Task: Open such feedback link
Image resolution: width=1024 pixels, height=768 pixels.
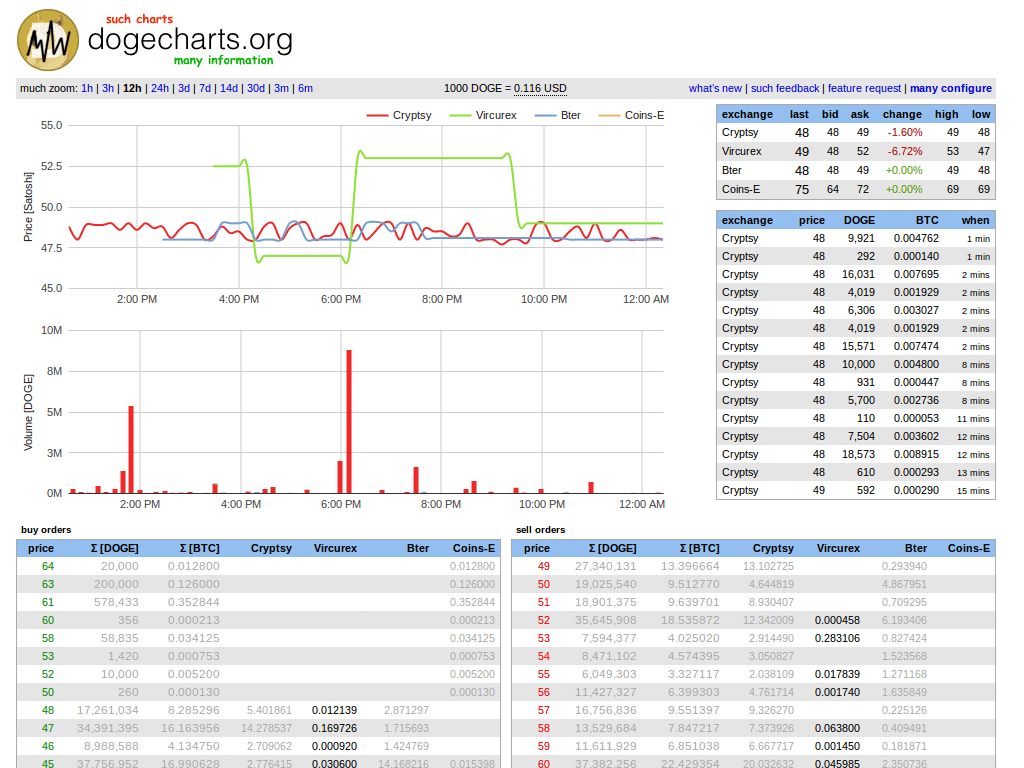Action: pyautogui.click(x=785, y=88)
